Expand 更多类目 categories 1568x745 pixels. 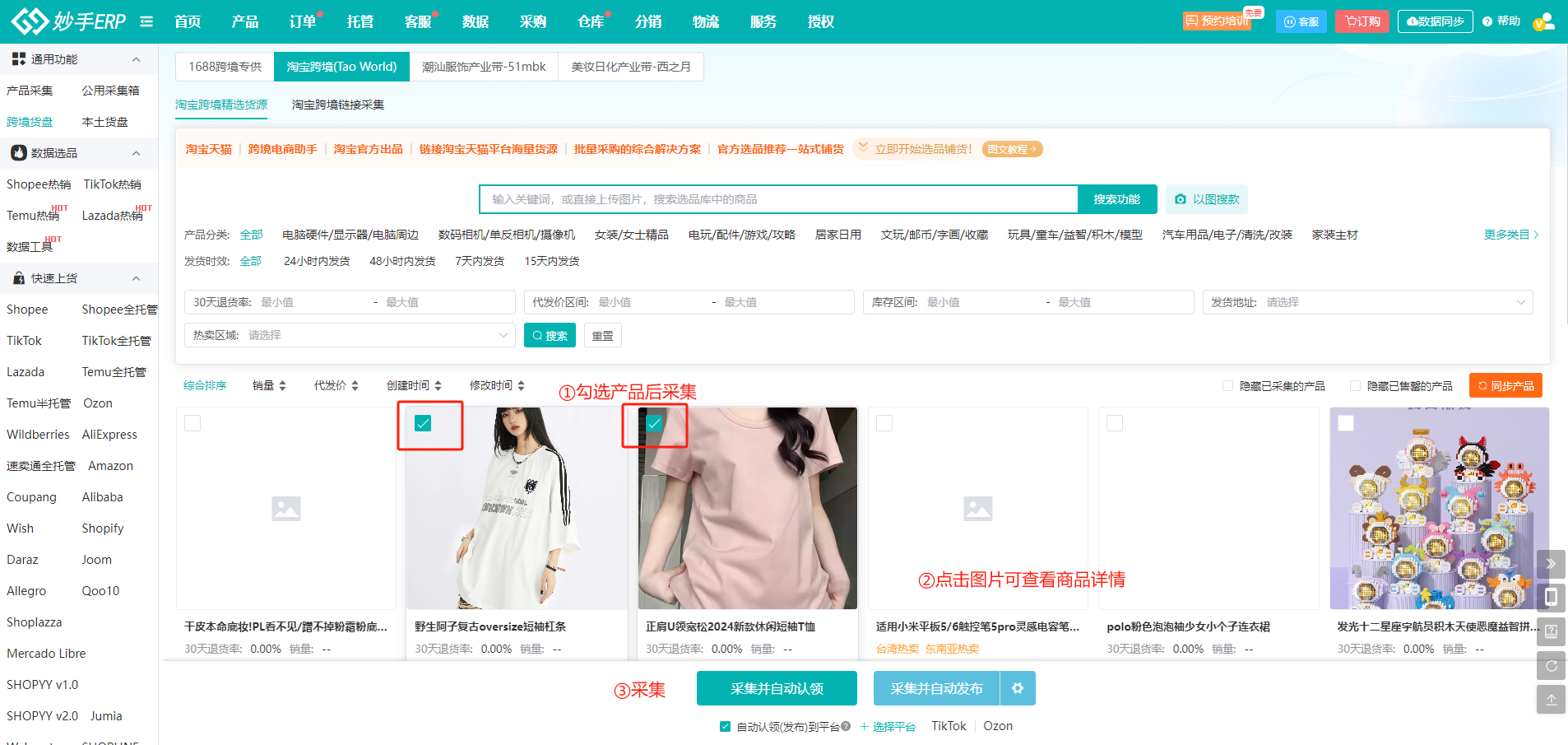click(x=1511, y=235)
